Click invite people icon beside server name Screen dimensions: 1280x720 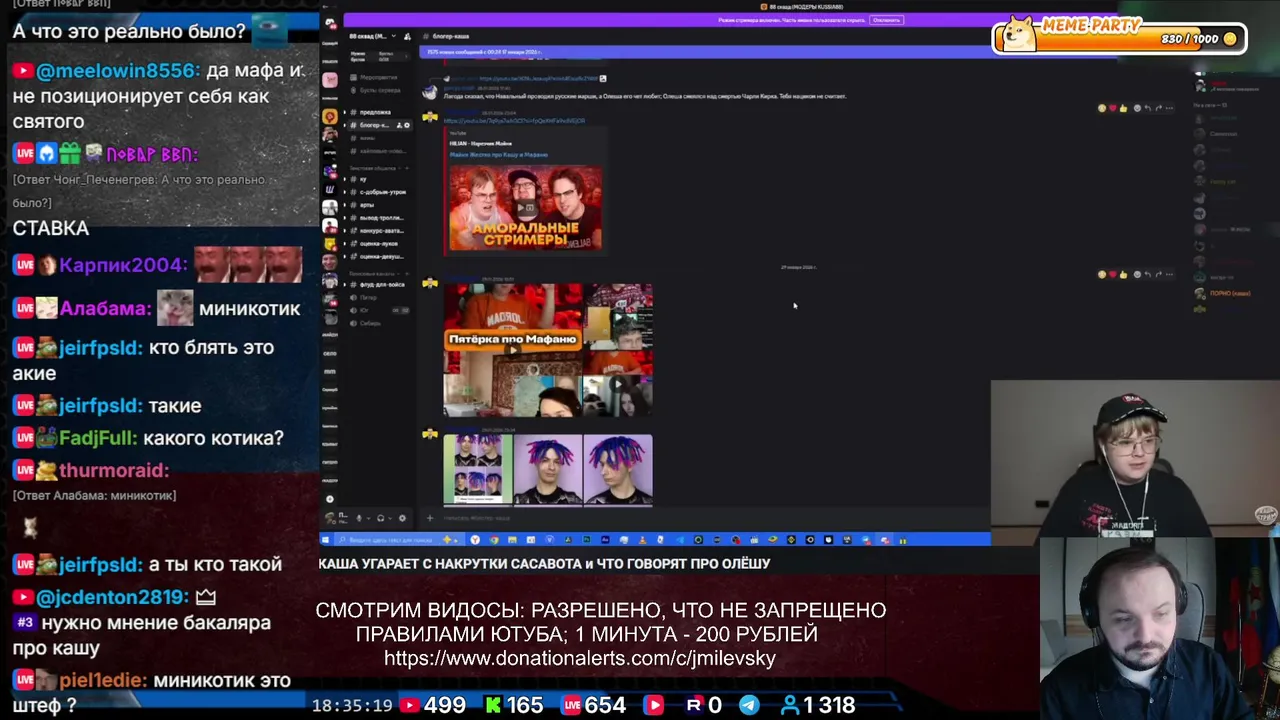(407, 36)
